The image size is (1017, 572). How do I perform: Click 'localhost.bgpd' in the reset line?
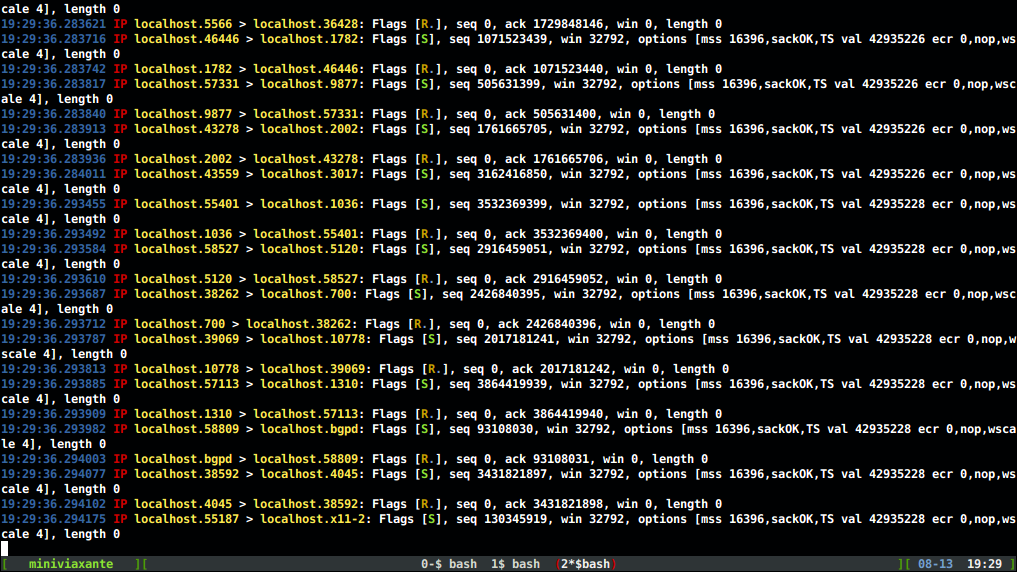183,459
